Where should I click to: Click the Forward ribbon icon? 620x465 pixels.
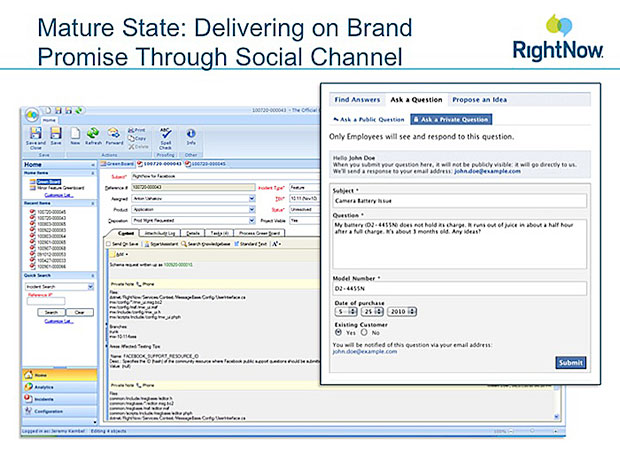pyautogui.click(x=114, y=136)
